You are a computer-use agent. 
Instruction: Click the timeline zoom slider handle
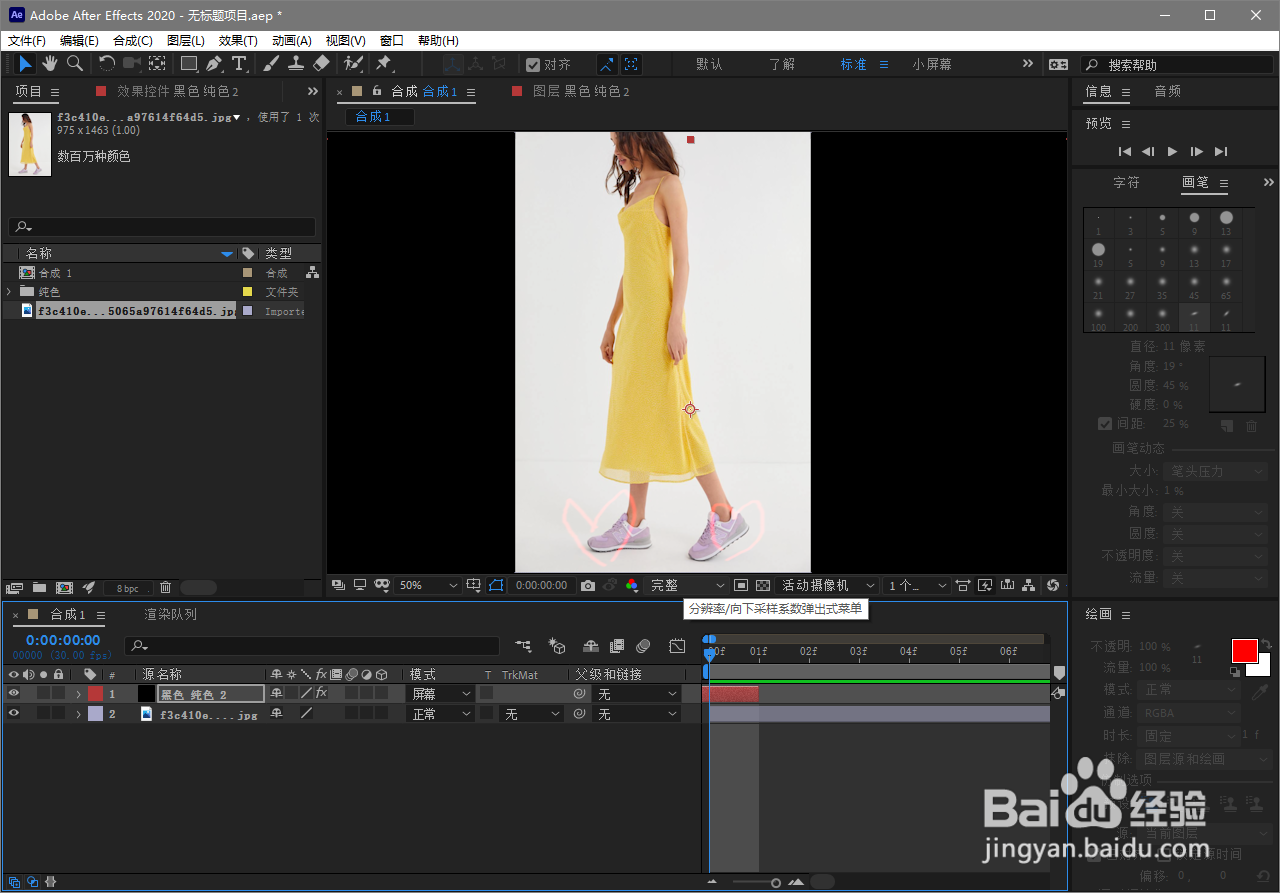[x=775, y=882]
